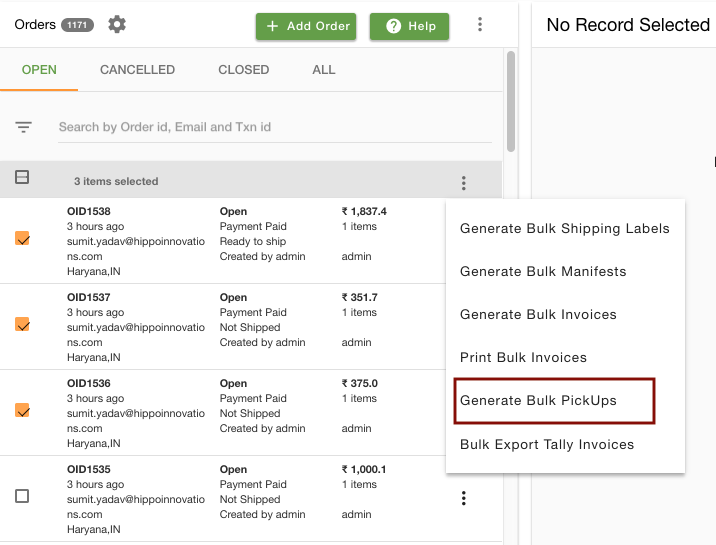Uncheck the order OID1537 checkbox

(22, 324)
